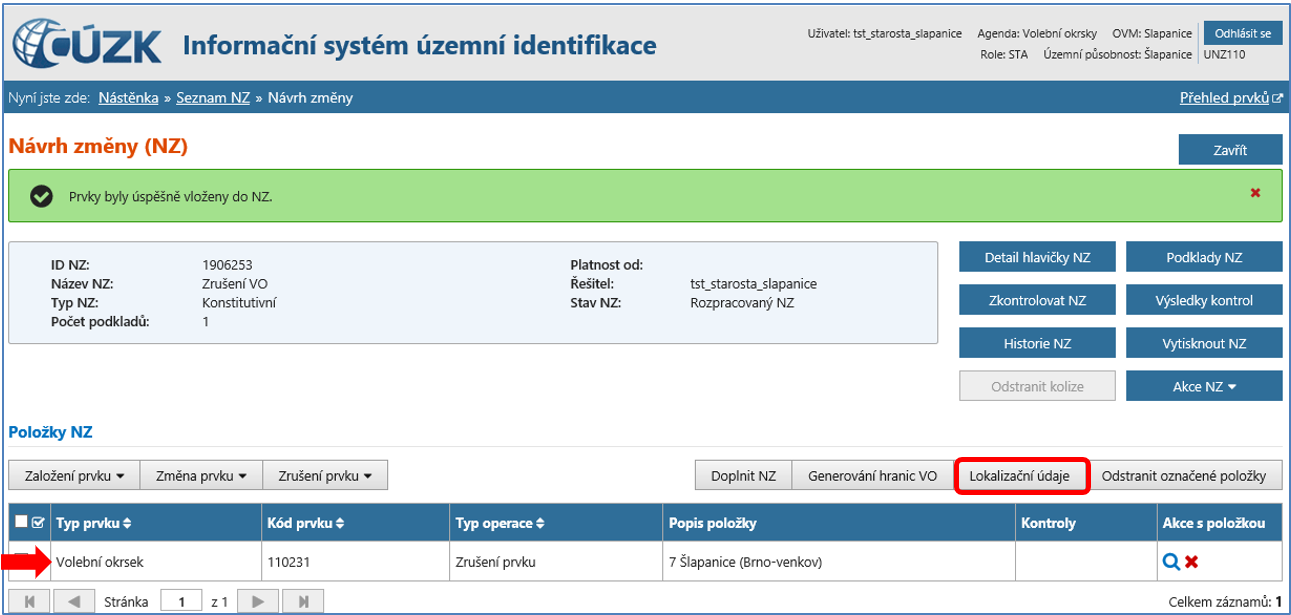
Task: Navigate to Nástěnka in the breadcrumb
Action: (128, 97)
